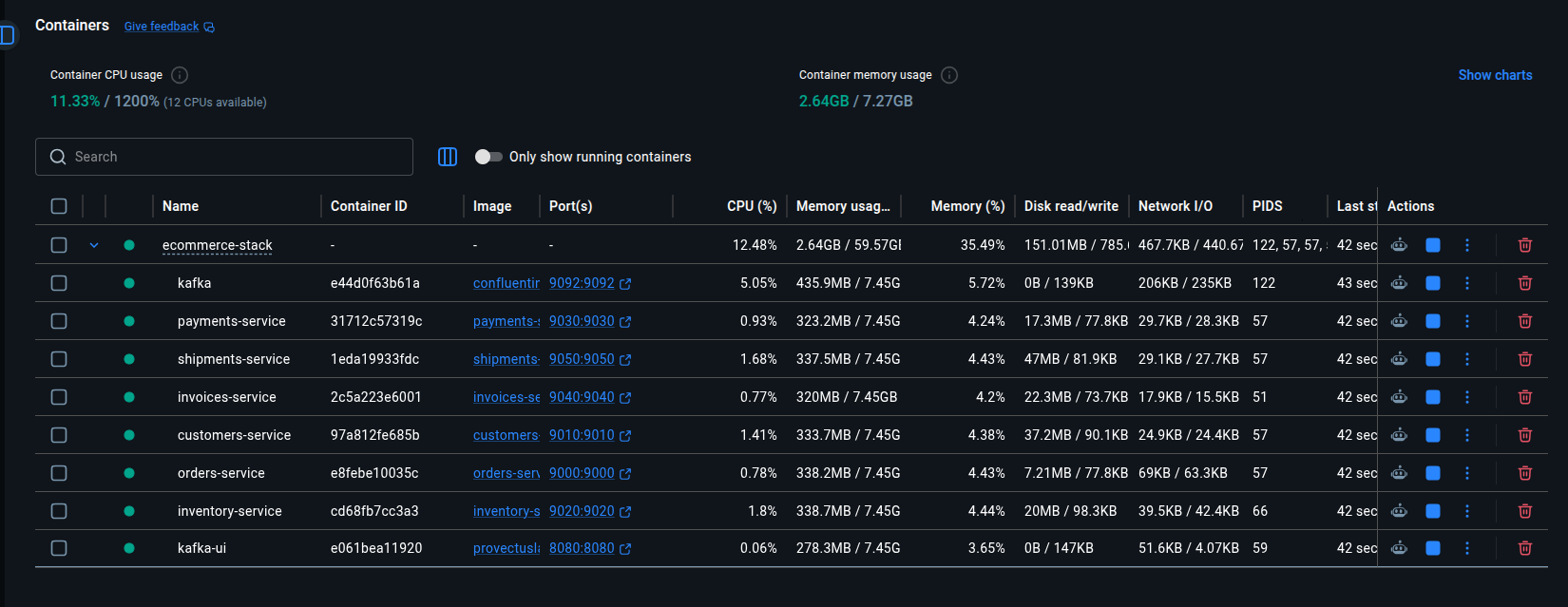
Task: Sort by PIDS column header
Action: pos(1268,206)
